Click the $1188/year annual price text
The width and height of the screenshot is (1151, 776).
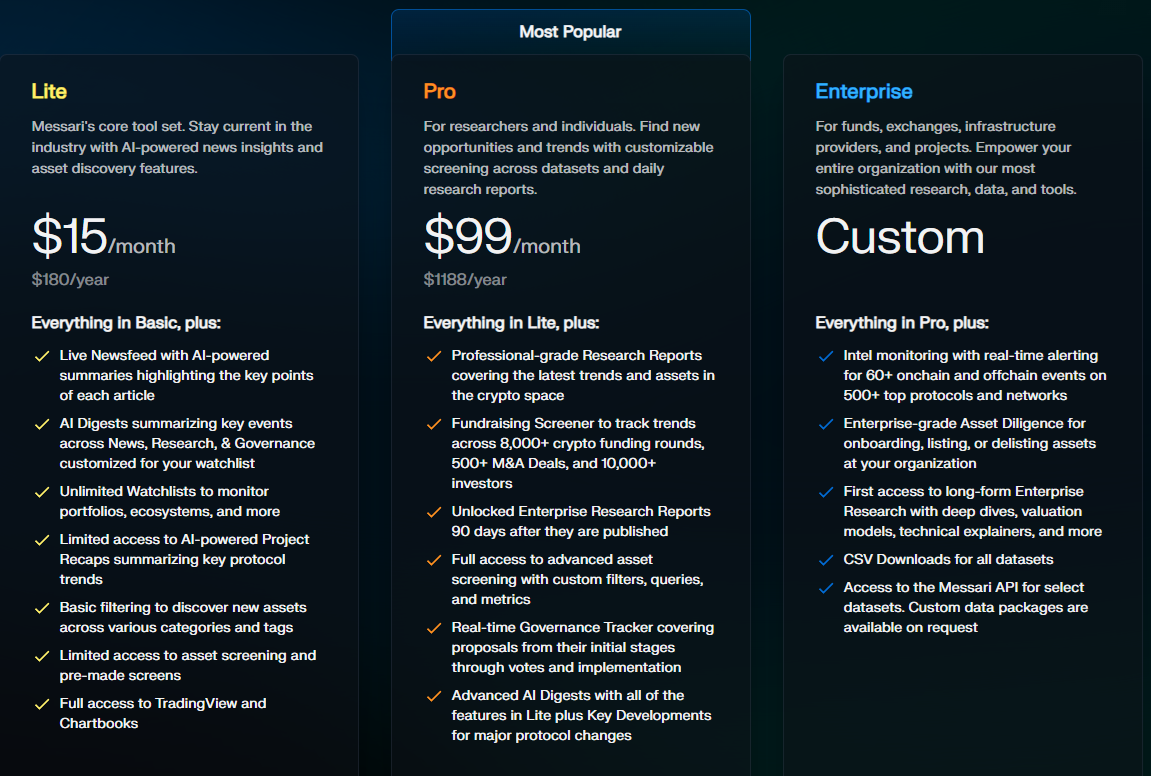465,280
